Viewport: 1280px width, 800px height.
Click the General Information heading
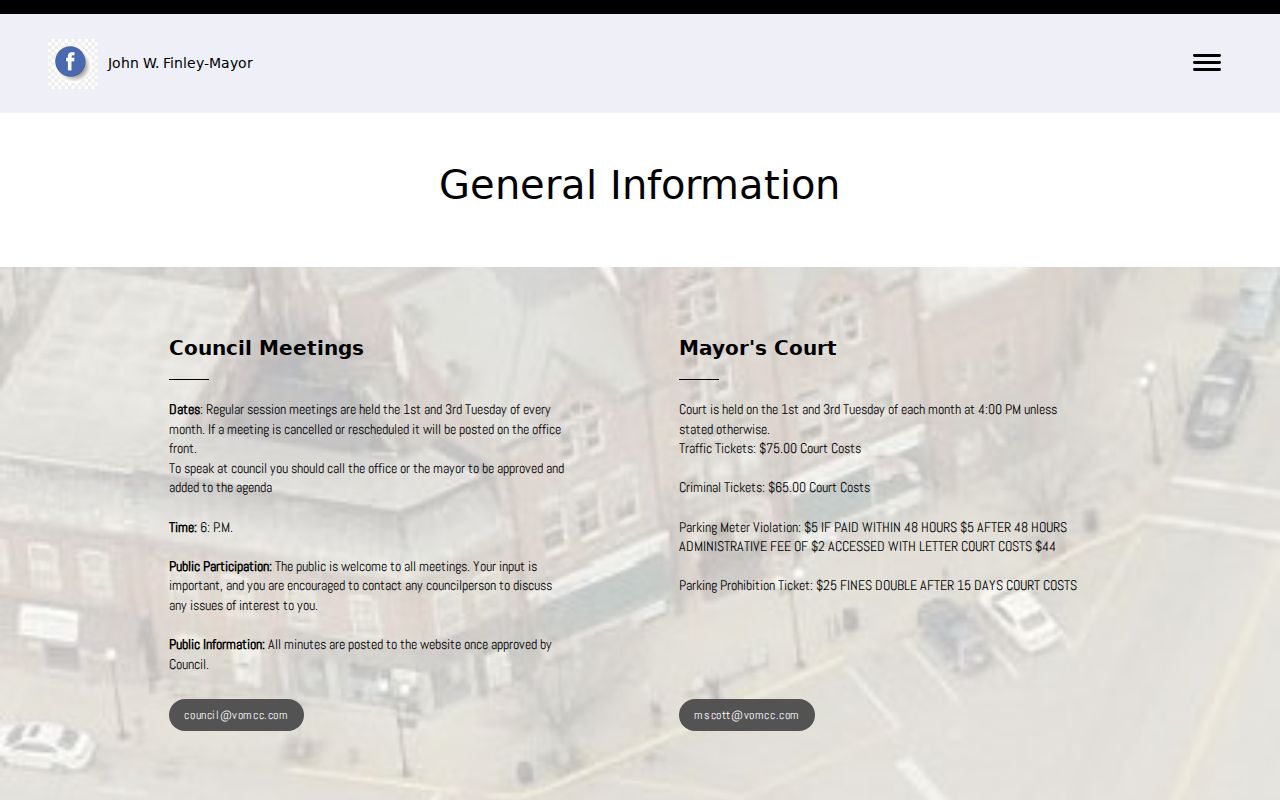tap(639, 185)
